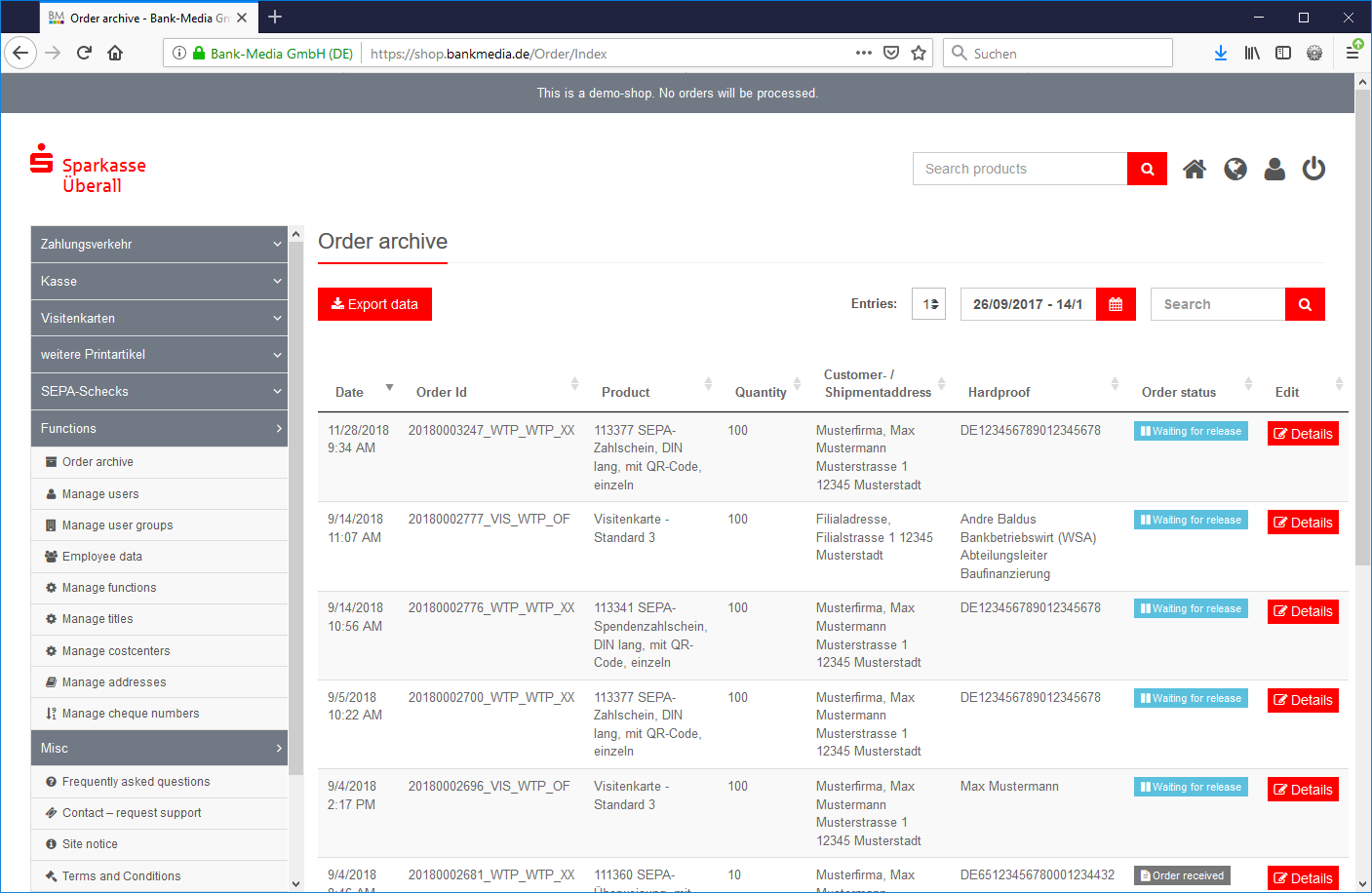Expand the Visitenkarten menu

(x=160, y=318)
